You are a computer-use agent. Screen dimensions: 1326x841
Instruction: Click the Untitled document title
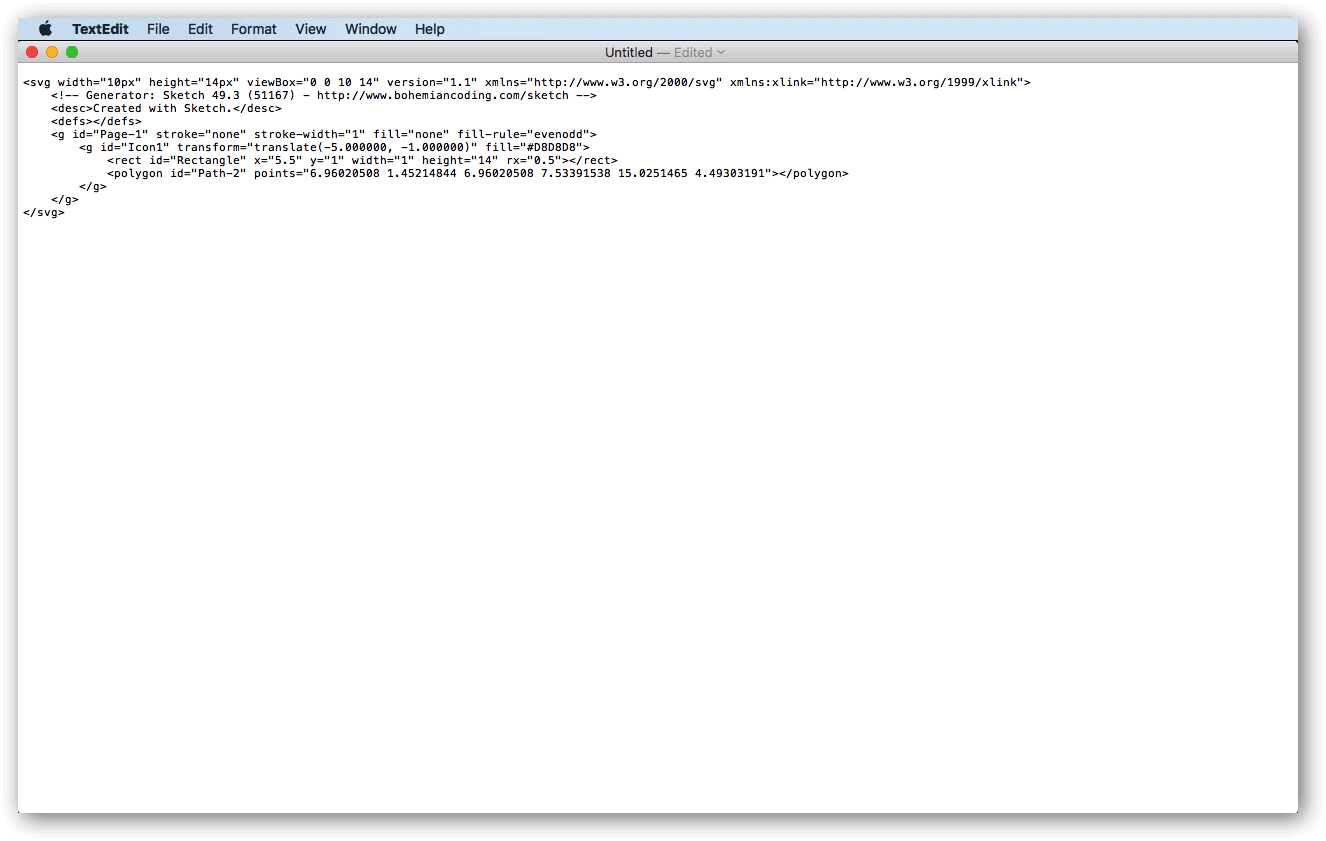[628, 52]
